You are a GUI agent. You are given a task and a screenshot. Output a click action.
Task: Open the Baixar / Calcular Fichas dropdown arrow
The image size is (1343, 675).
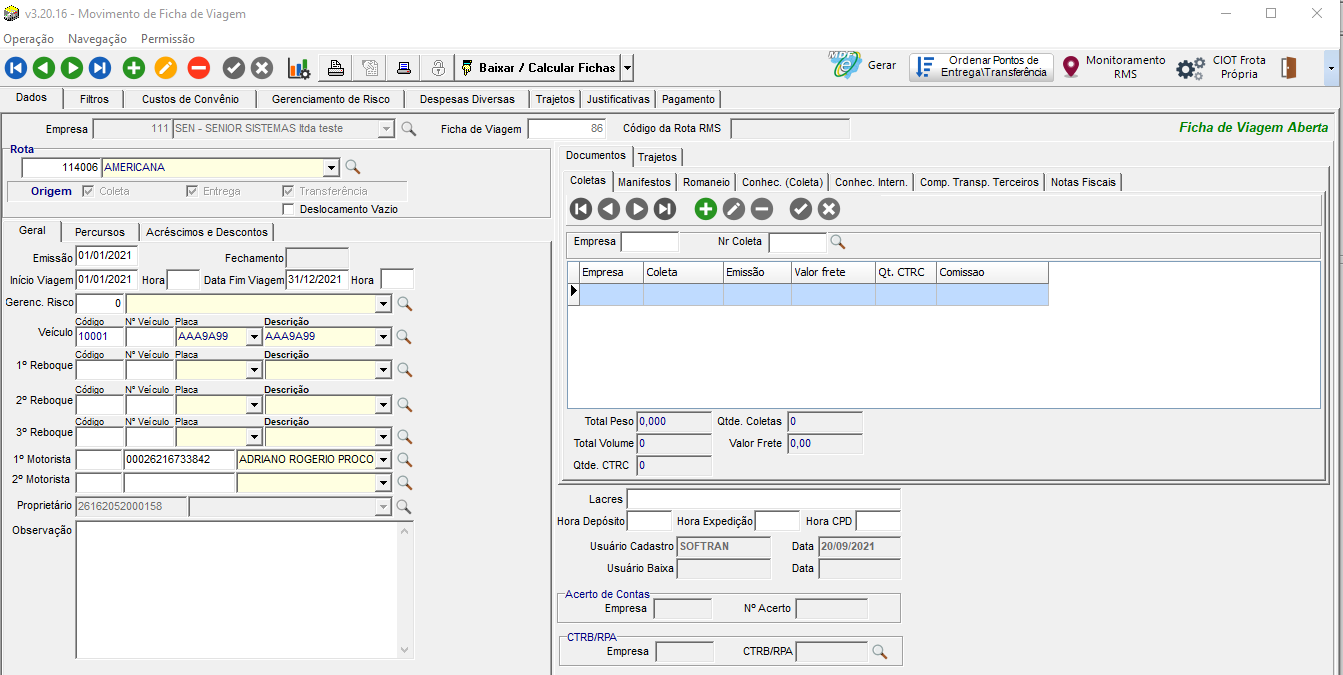(x=627, y=68)
